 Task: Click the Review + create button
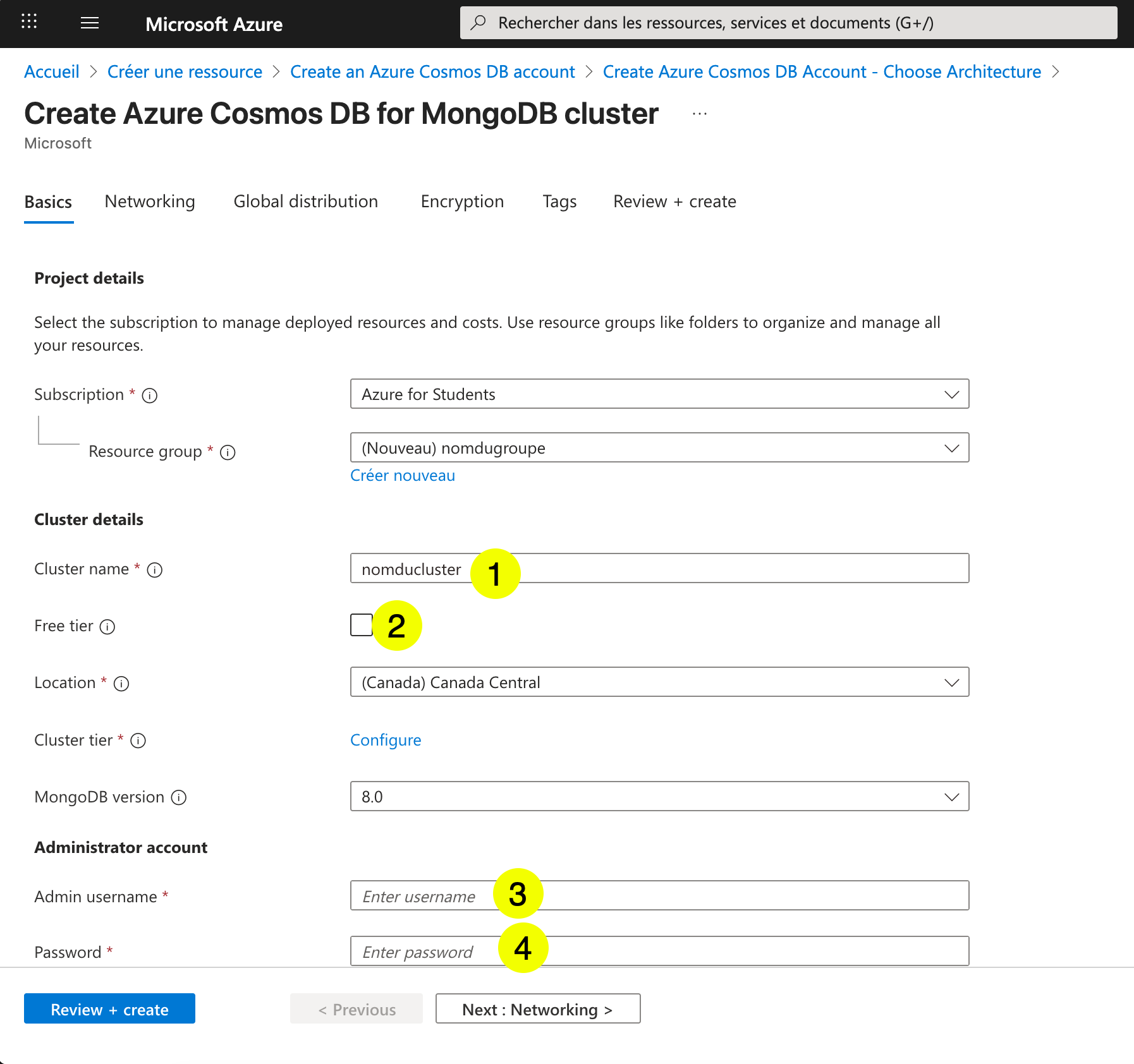click(x=109, y=1009)
